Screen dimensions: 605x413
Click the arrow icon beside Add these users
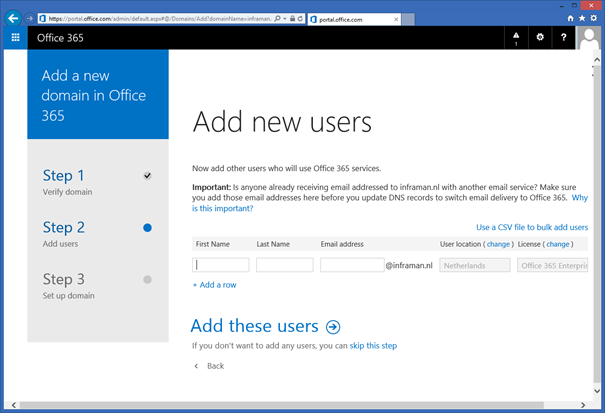(x=333, y=326)
